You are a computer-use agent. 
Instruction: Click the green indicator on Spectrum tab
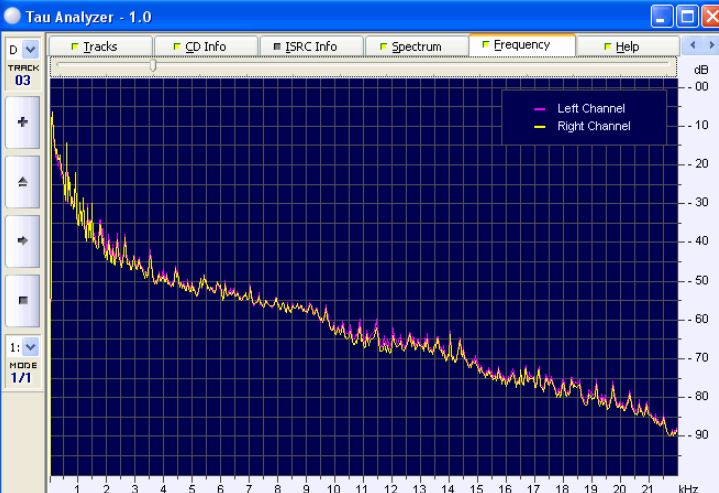point(383,46)
